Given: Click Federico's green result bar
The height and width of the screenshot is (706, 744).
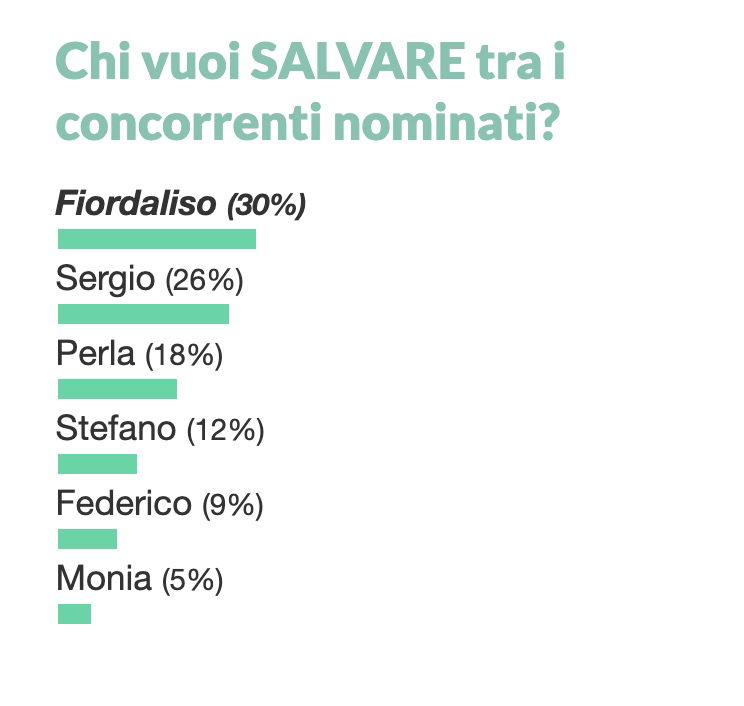Looking at the screenshot, I should pos(87,539).
